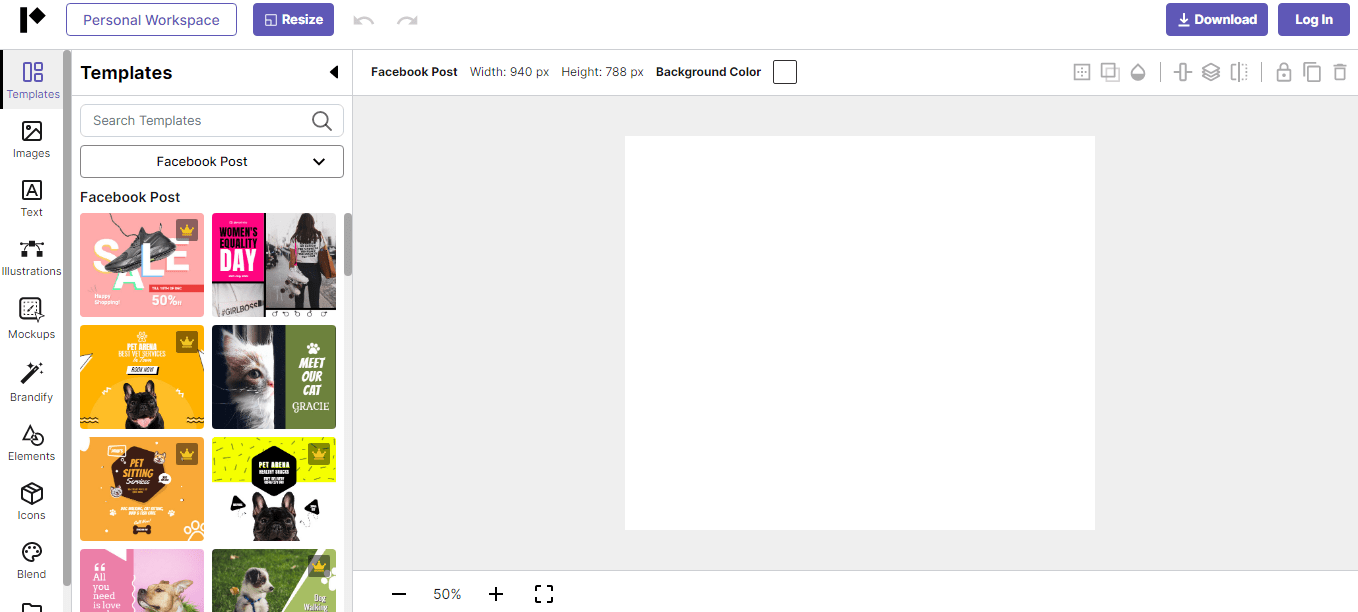Viewport: 1358px width, 612px height.
Task: Open the Personal Workspace selector
Action: click(152, 20)
